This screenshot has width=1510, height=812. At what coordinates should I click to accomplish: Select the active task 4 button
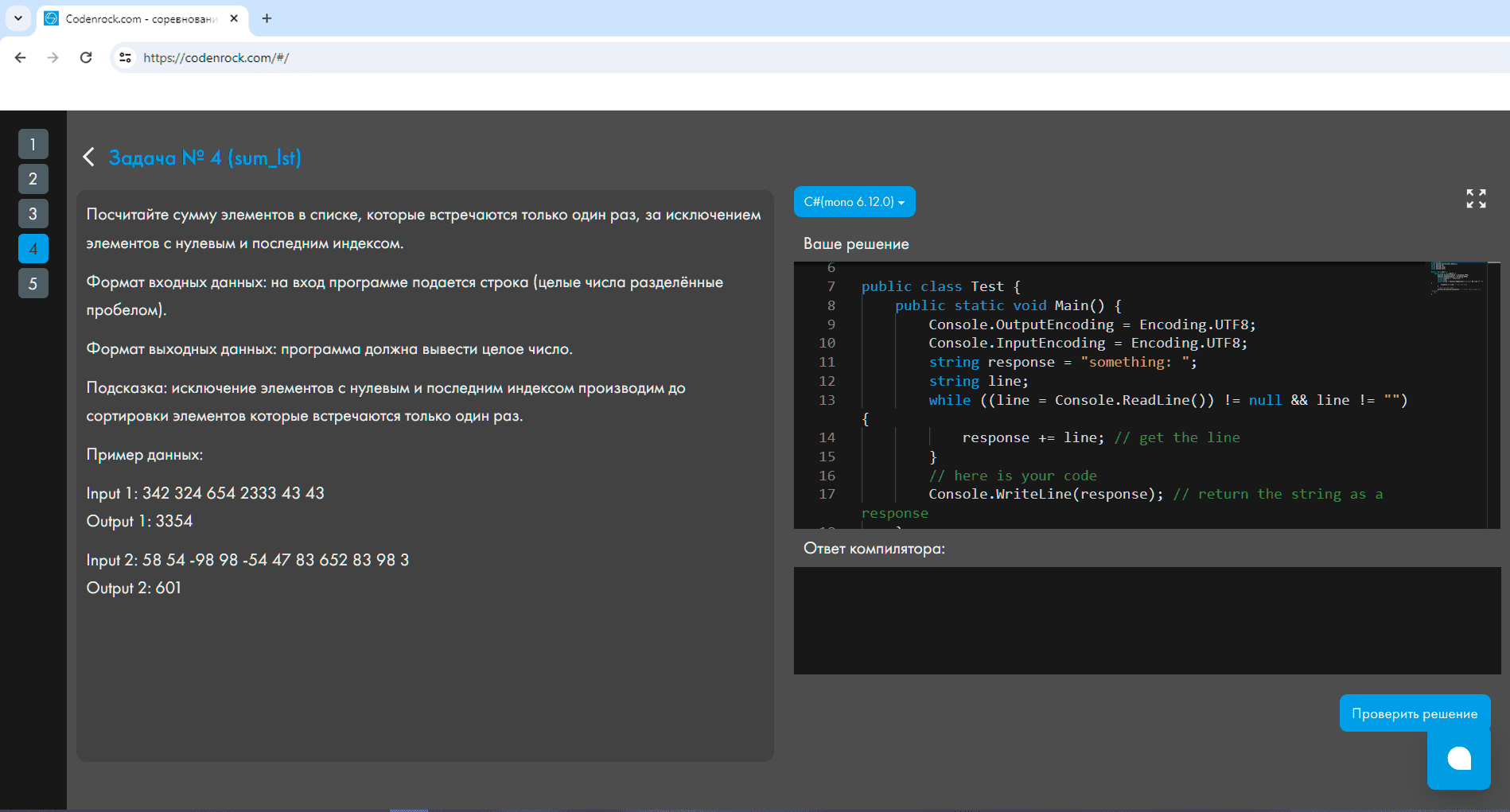(x=33, y=249)
